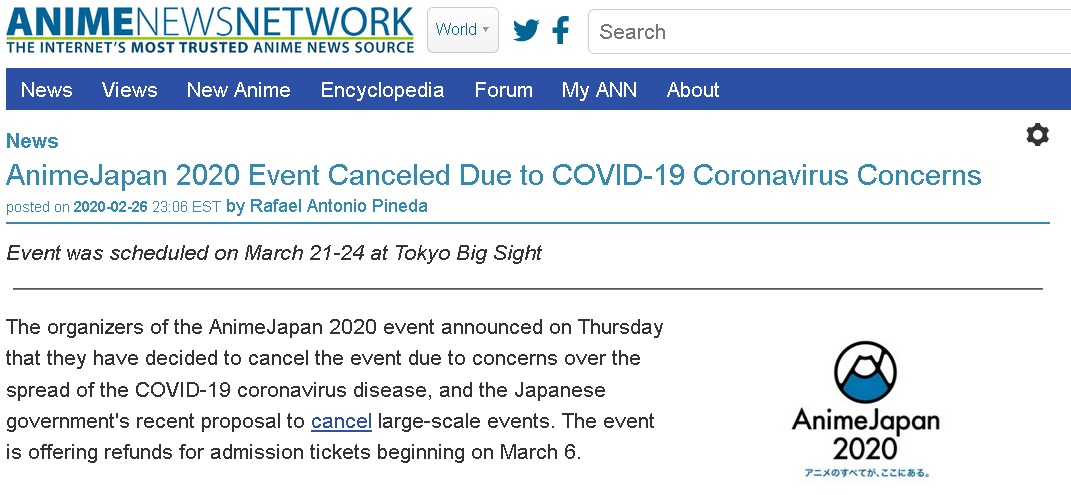Open the Twitter bird icon link
This screenshot has width=1071, height=495.
tap(526, 31)
